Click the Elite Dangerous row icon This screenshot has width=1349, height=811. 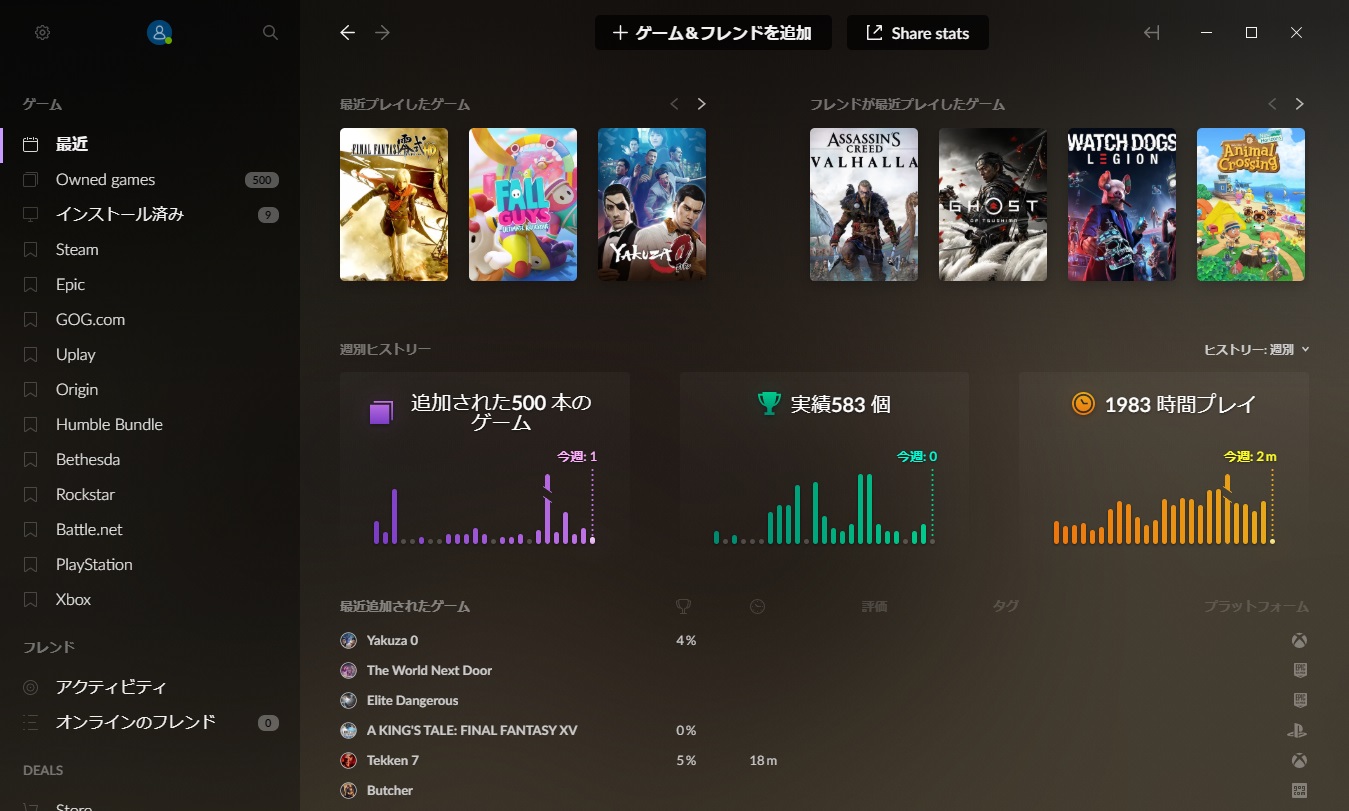(x=348, y=700)
